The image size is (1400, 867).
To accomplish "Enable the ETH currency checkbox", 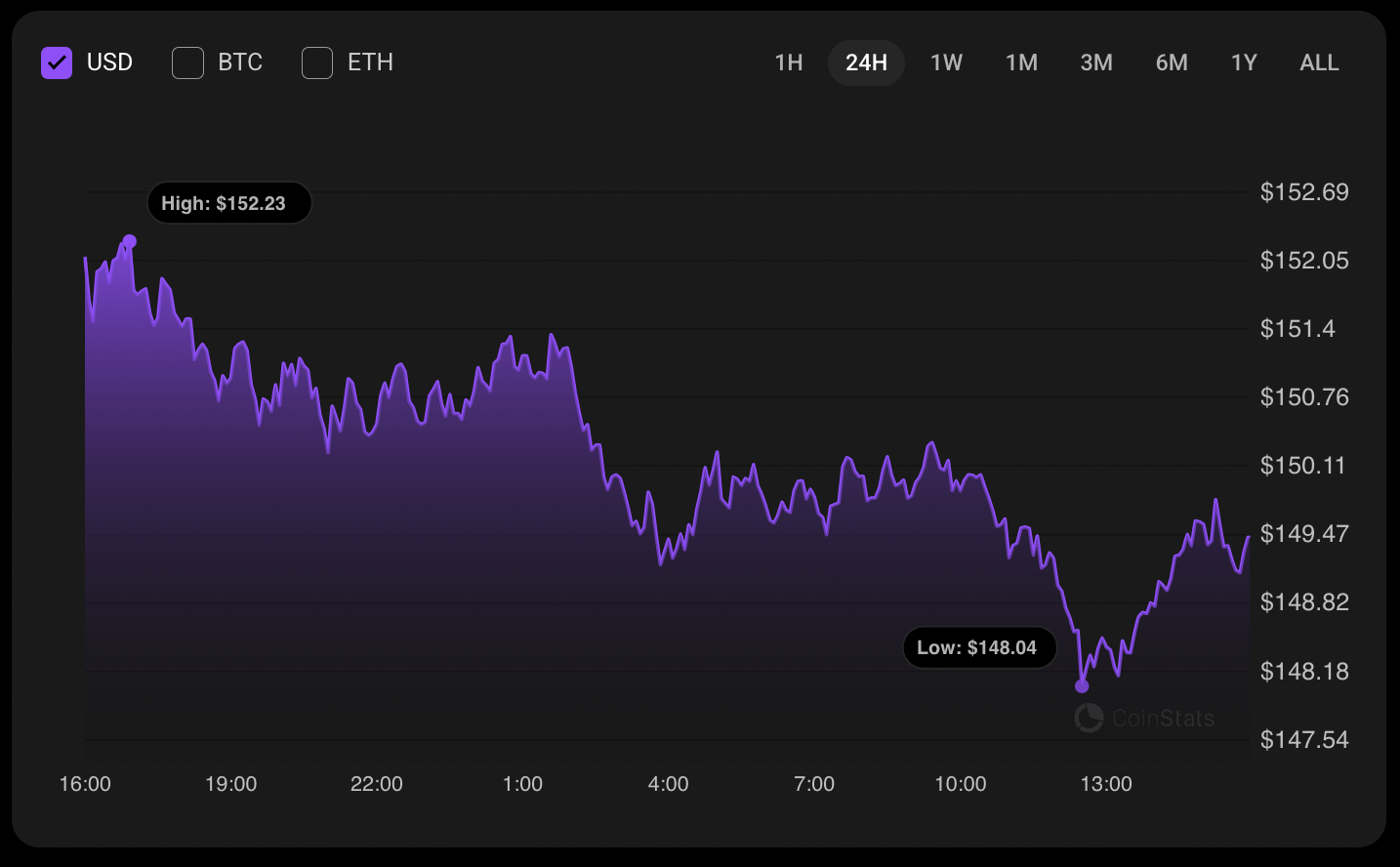I will click(x=317, y=62).
